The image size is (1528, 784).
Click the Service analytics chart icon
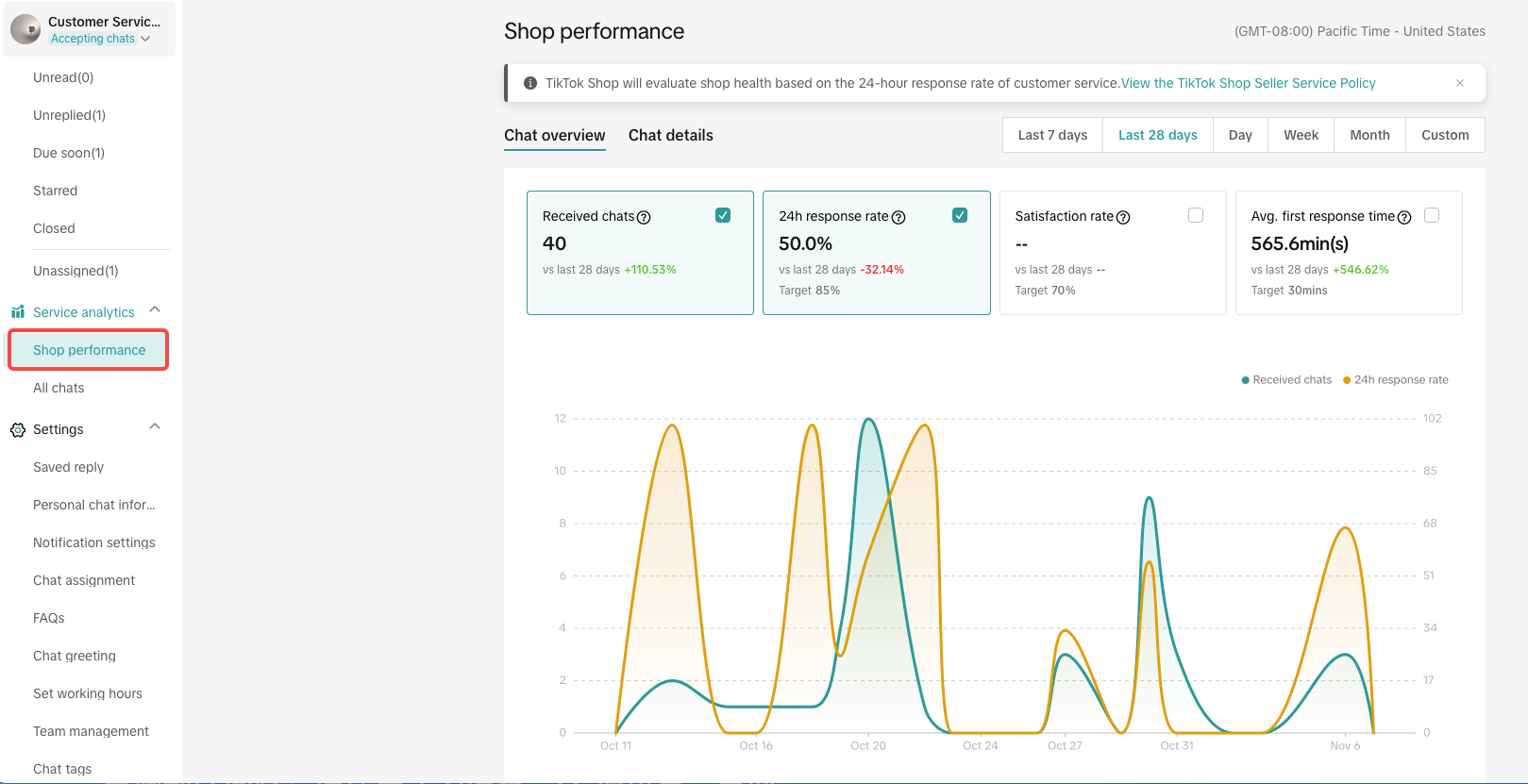[18, 312]
